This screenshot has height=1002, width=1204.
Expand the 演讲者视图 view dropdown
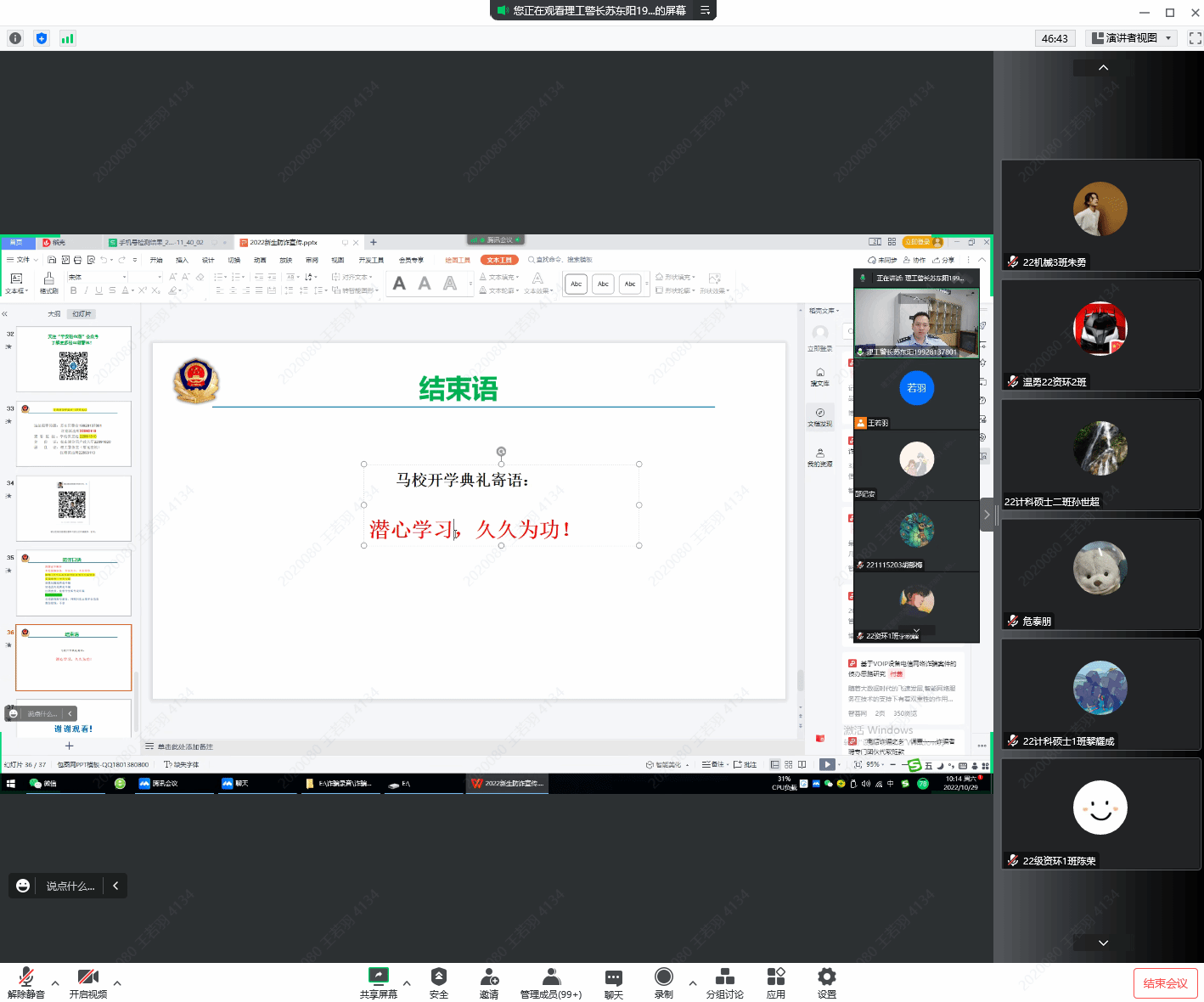click(1131, 38)
